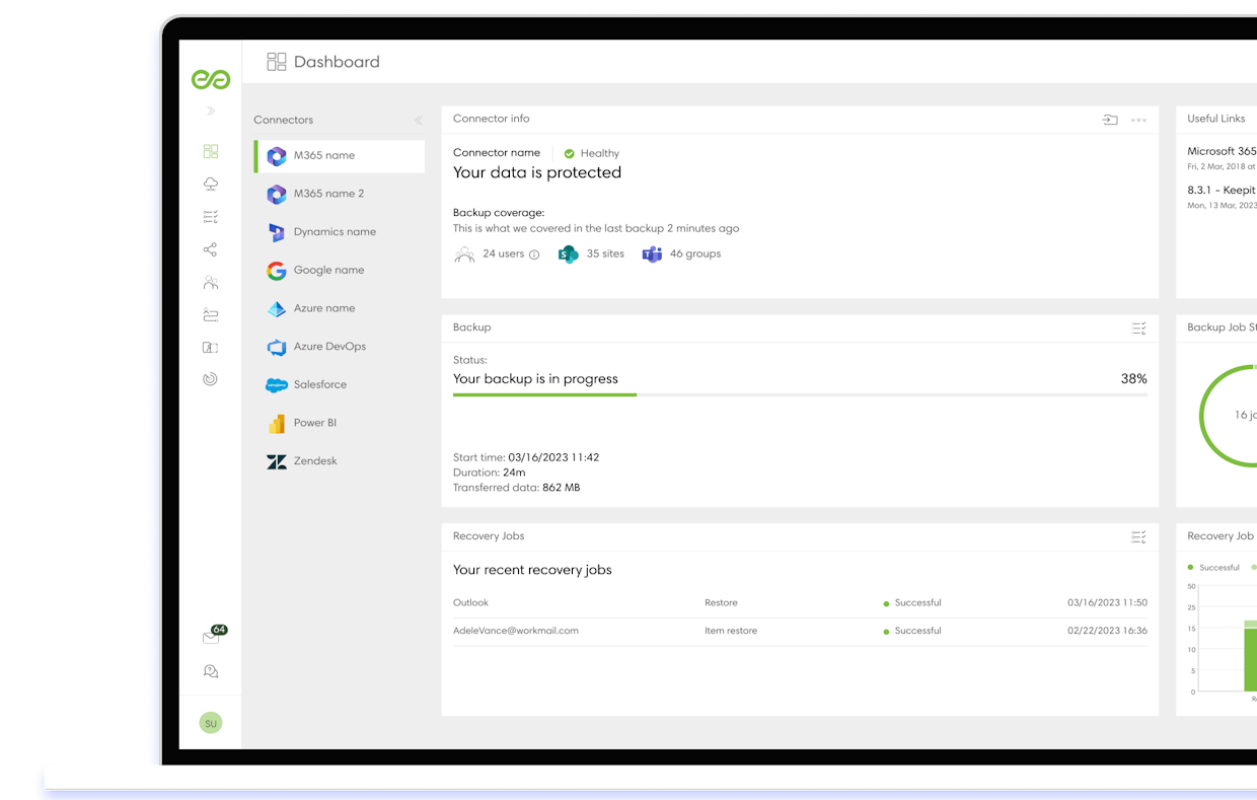Click the 'Item restore' cell
This screenshot has width=1257, height=800.
(x=731, y=631)
